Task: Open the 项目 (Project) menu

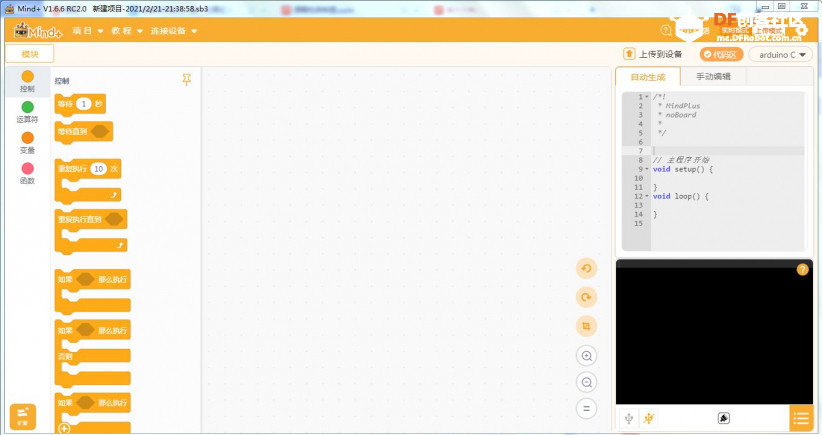Action: pos(88,31)
